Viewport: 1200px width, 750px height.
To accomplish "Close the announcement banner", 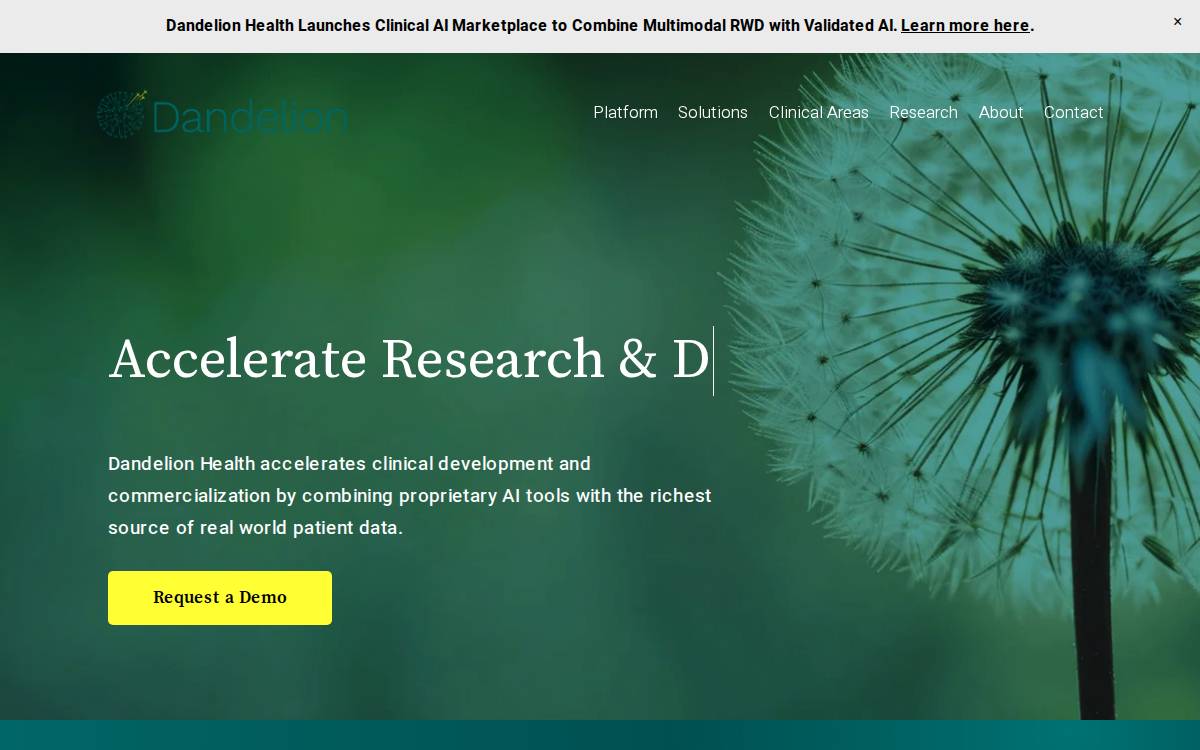I will click(1177, 22).
